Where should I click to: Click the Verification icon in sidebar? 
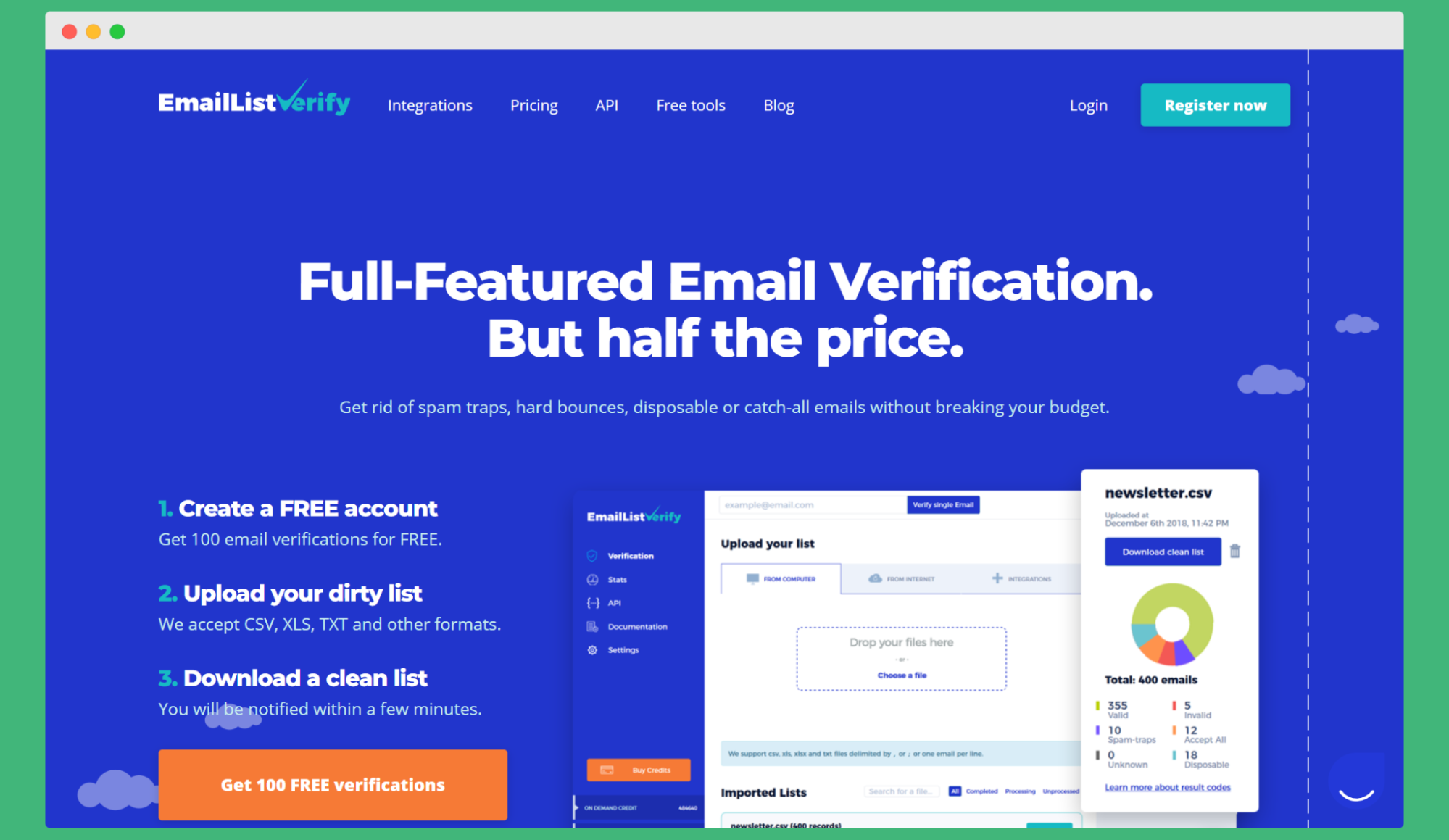[592, 556]
